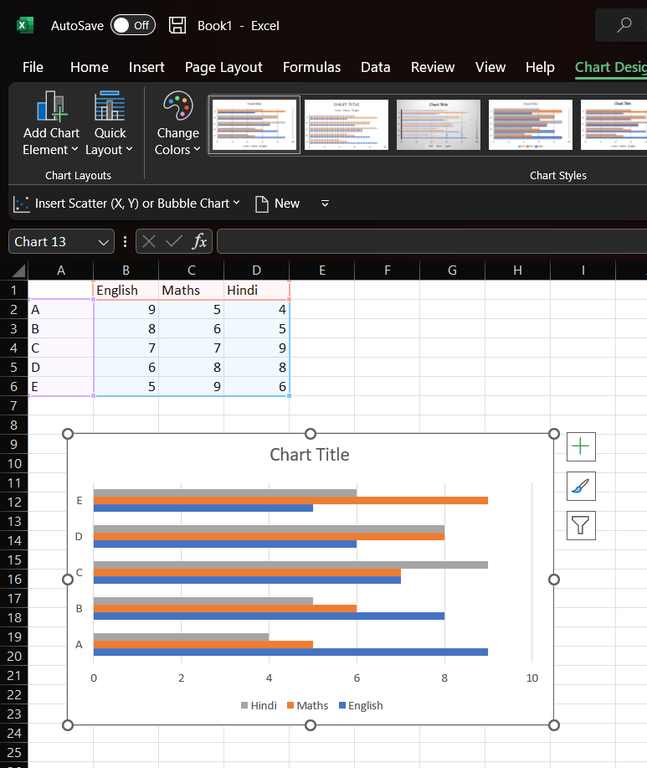Select column H header
Screen dimensions: 647x768
click(x=518, y=270)
